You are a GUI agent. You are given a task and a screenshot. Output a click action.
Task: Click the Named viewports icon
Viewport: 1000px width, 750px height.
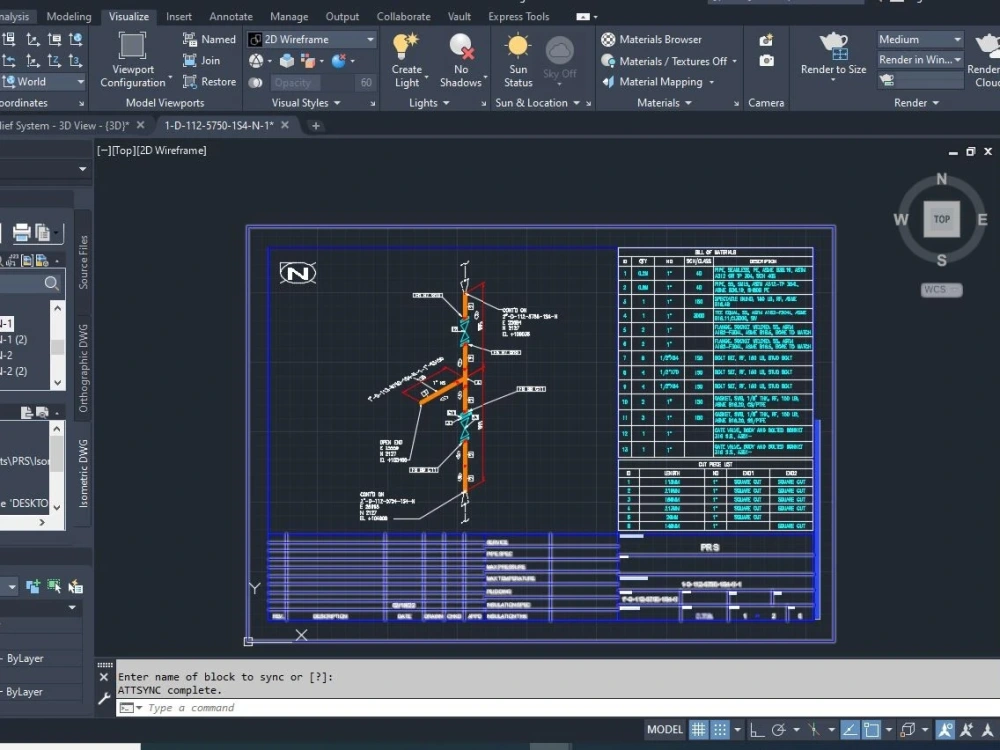pyautogui.click(x=189, y=40)
